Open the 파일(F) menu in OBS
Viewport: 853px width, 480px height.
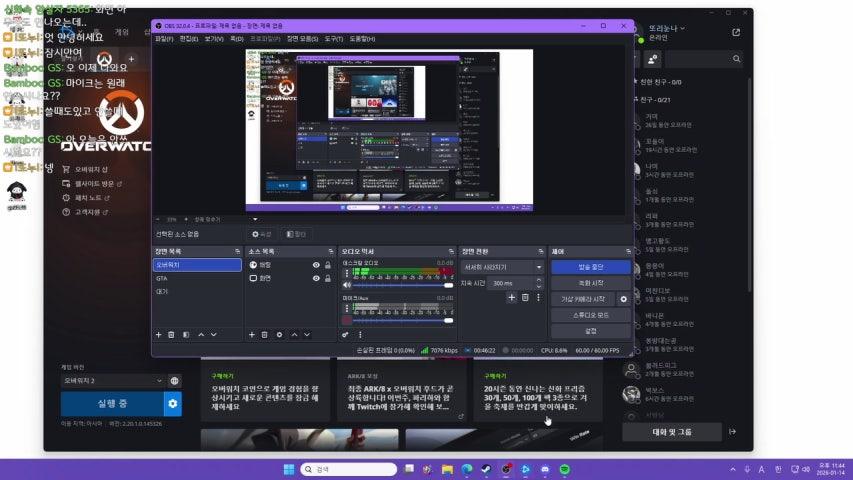tap(163, 38)
